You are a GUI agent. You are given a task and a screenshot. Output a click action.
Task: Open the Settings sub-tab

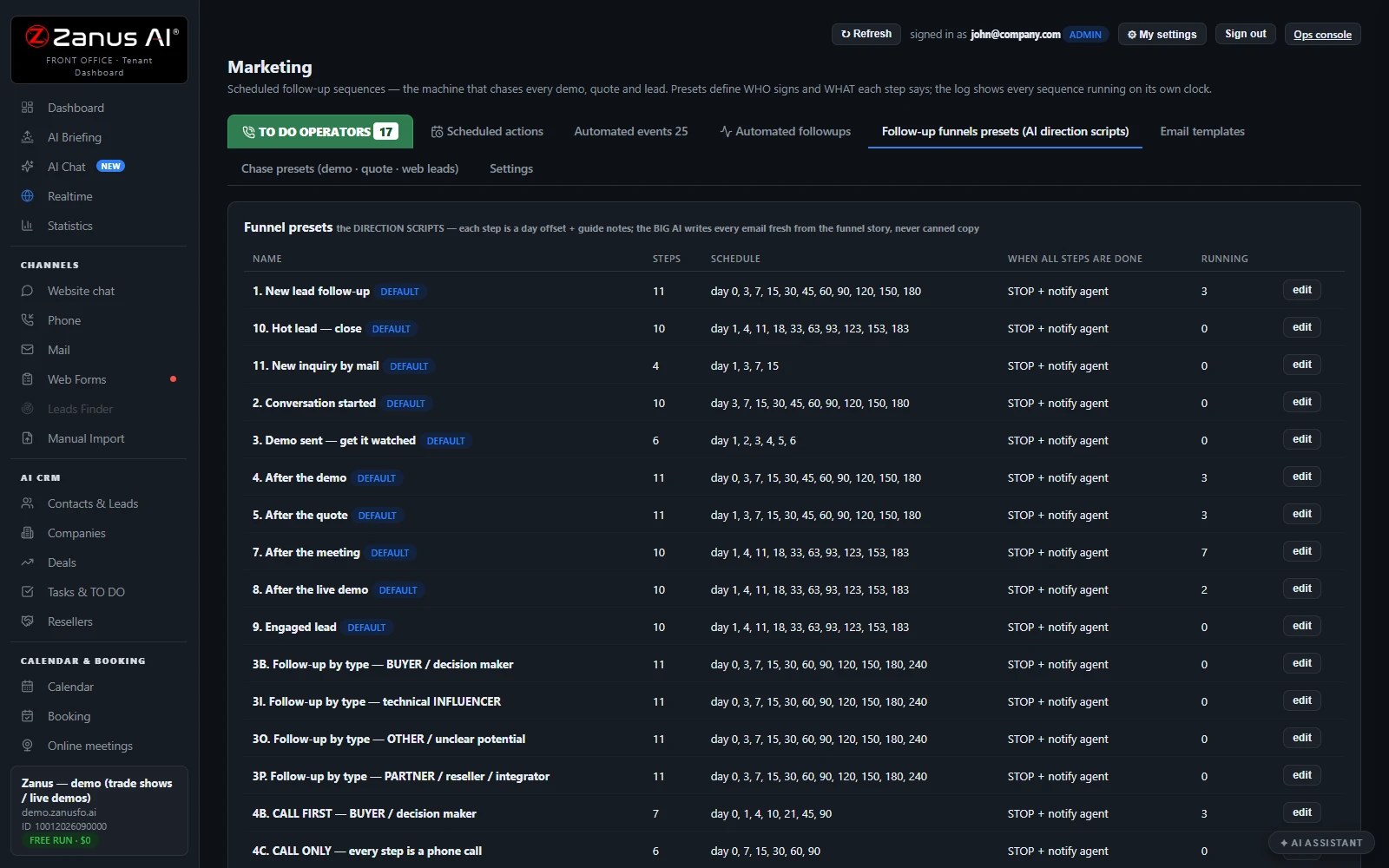(511, 168)
